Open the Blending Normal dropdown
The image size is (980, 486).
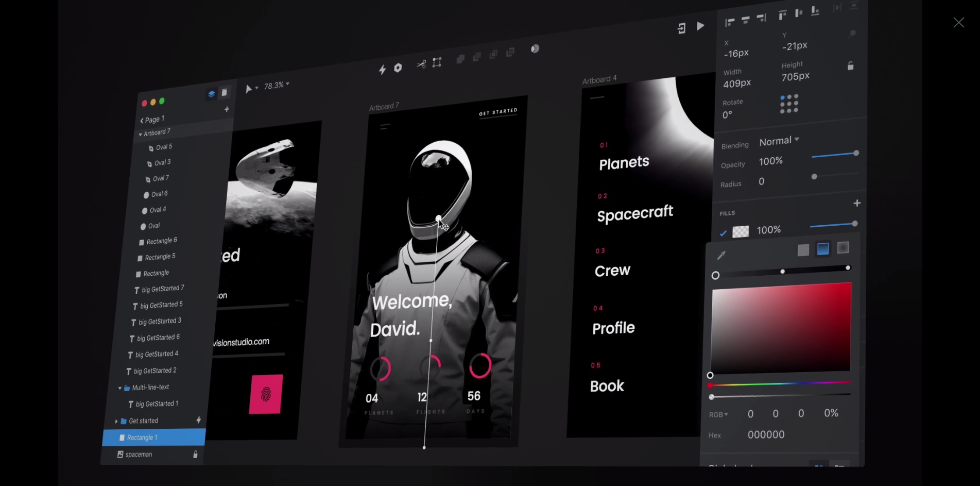pos(779,141)
